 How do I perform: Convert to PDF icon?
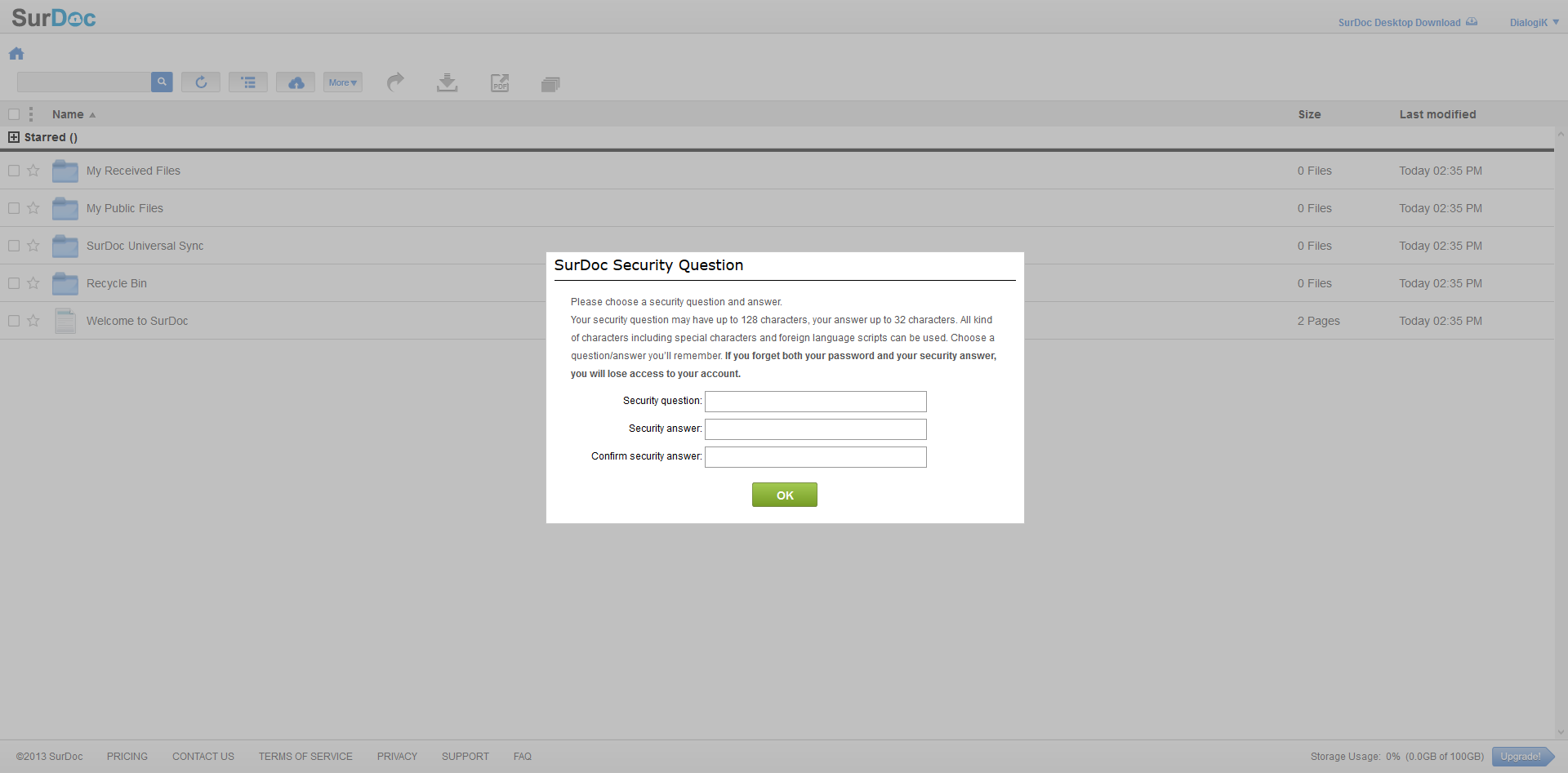click(x=500, y=82)
